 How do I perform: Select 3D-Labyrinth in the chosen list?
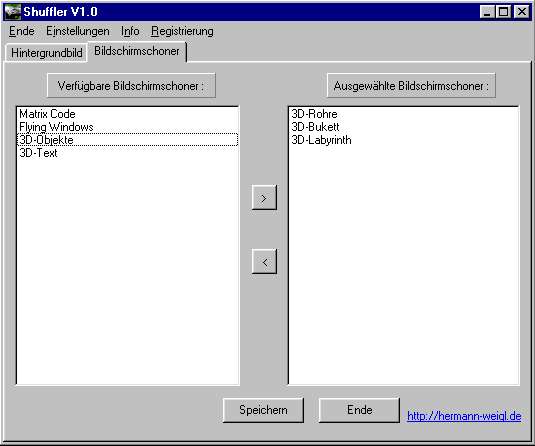[404, 140]
